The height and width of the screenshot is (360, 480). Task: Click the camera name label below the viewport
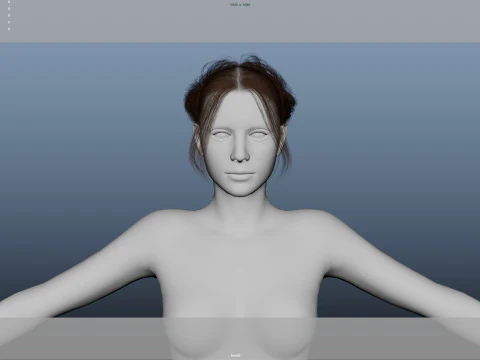pyautogui.click(x=235, y=355)
